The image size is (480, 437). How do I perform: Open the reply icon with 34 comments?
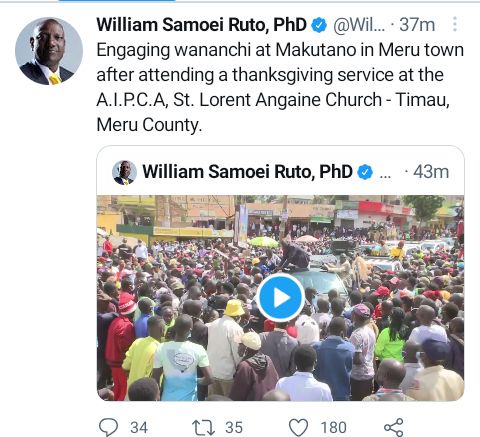click(109, 427)
